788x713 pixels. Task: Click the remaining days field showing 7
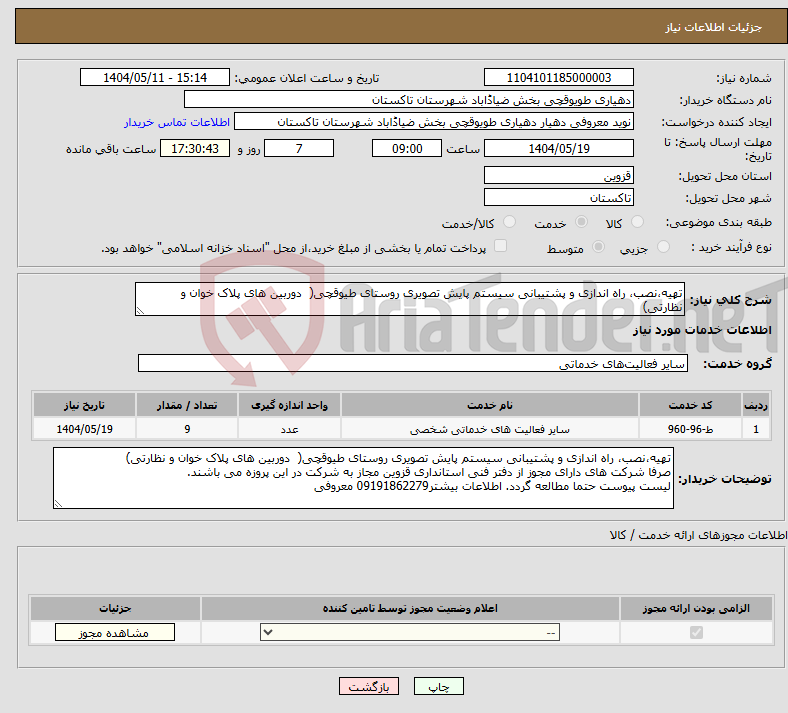pyautogui.click(x=299, y=148)
